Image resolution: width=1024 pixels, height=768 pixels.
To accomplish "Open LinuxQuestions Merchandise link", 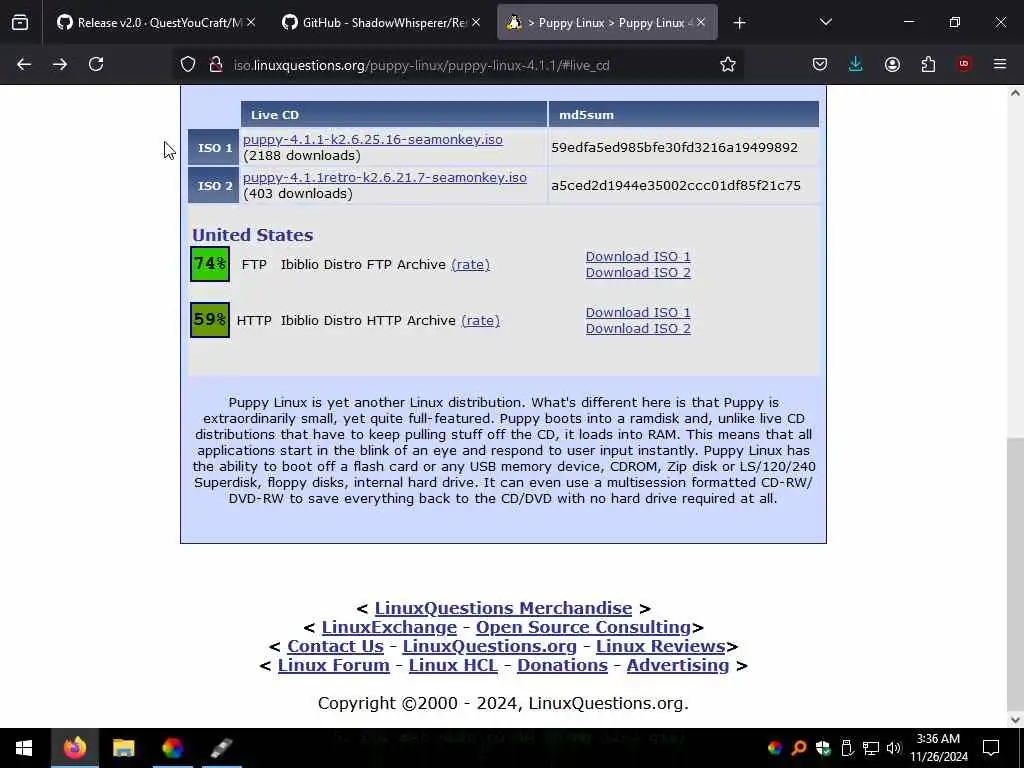I will [503, 608].
